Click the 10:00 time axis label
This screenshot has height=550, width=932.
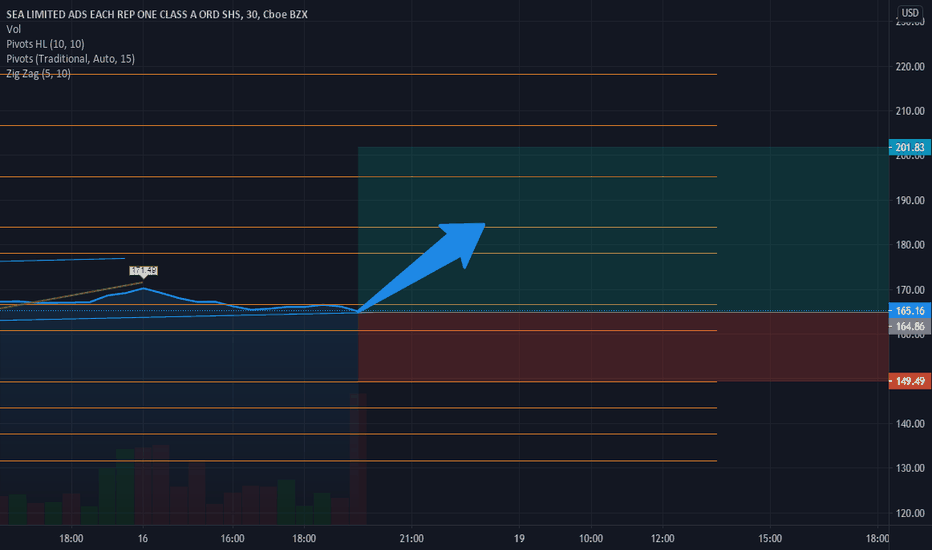(x=591, y=539)
